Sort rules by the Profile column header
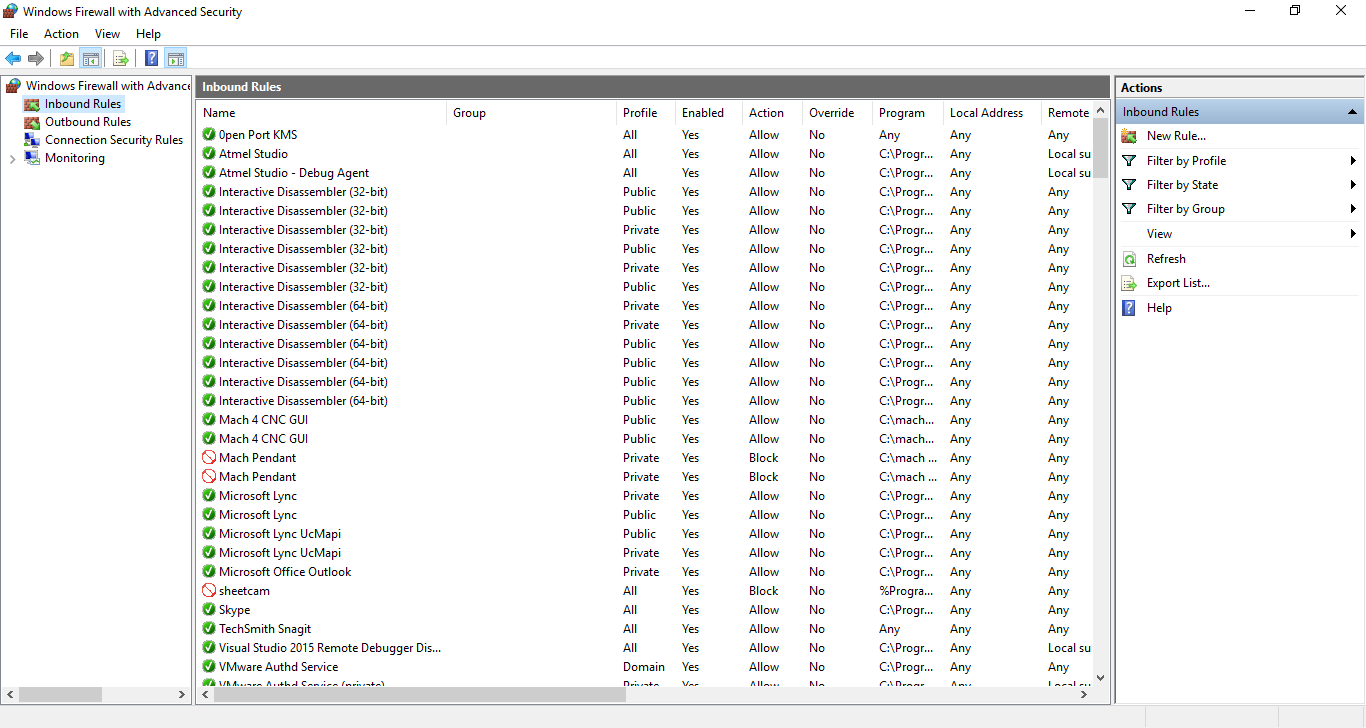This screenshot has width=1366, height=728. [x=646, y=113]
